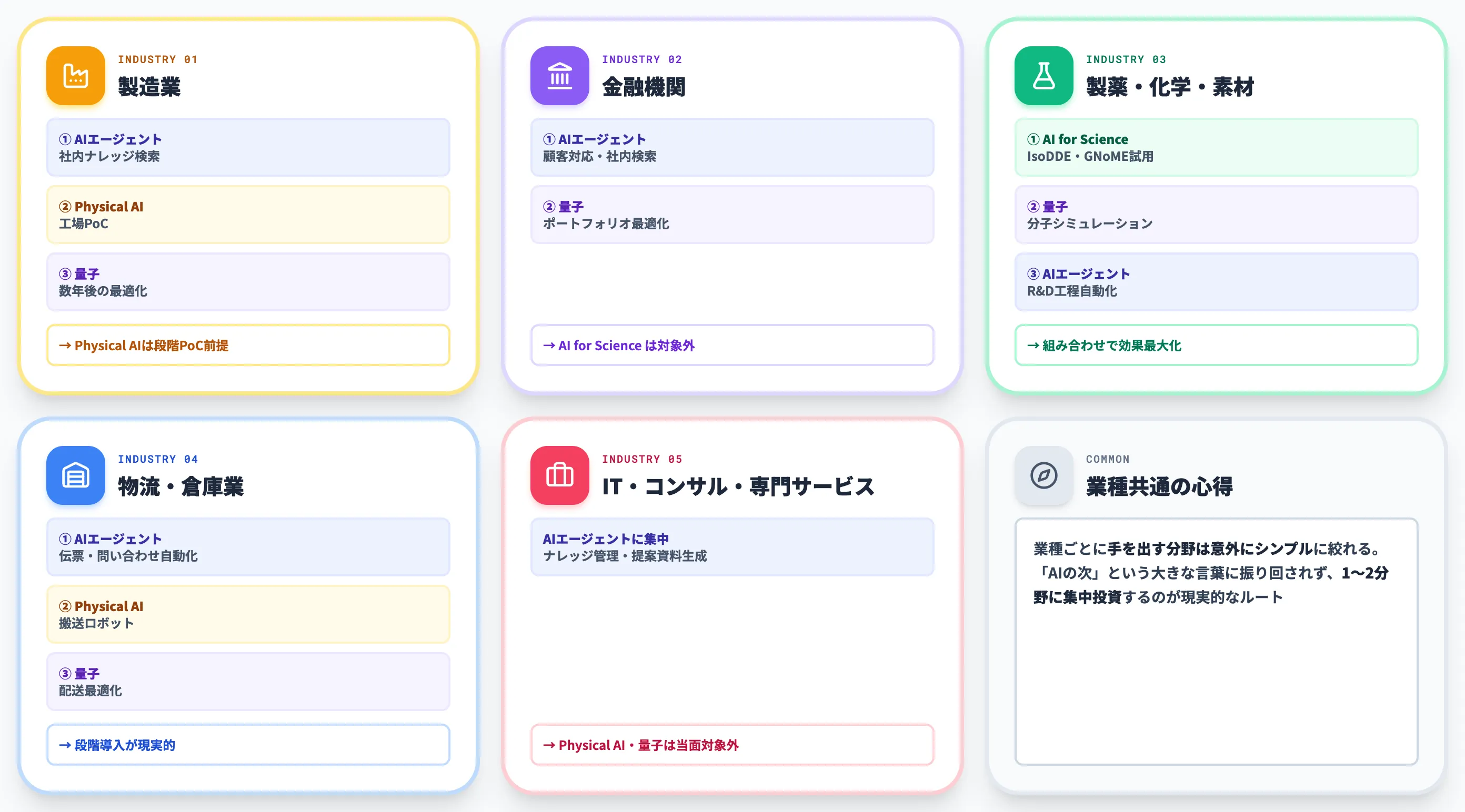This screenshot has height=812, width=1465.
Task: Click the blue warehouse icon for 物流・倉庫業
Action: pyautogui.click(x=76, y=475)
